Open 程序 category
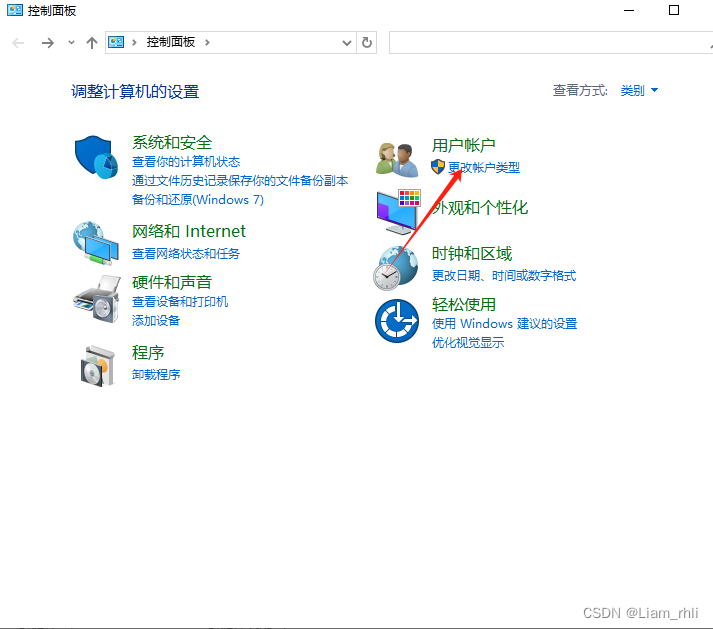Viewport: 713px width, 629px height. point(148,352)
